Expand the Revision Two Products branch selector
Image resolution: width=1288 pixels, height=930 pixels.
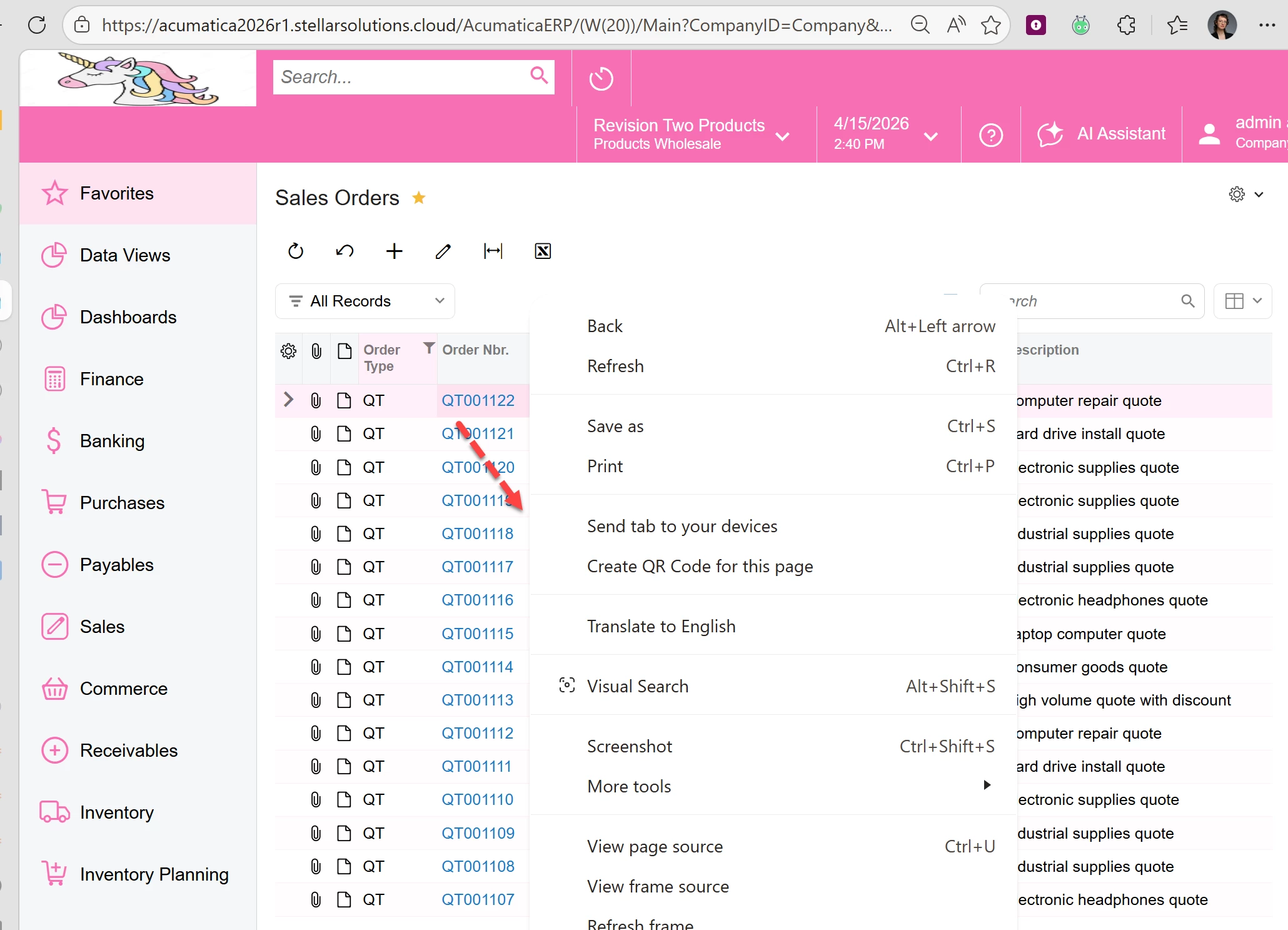click(x=691, y=134)
